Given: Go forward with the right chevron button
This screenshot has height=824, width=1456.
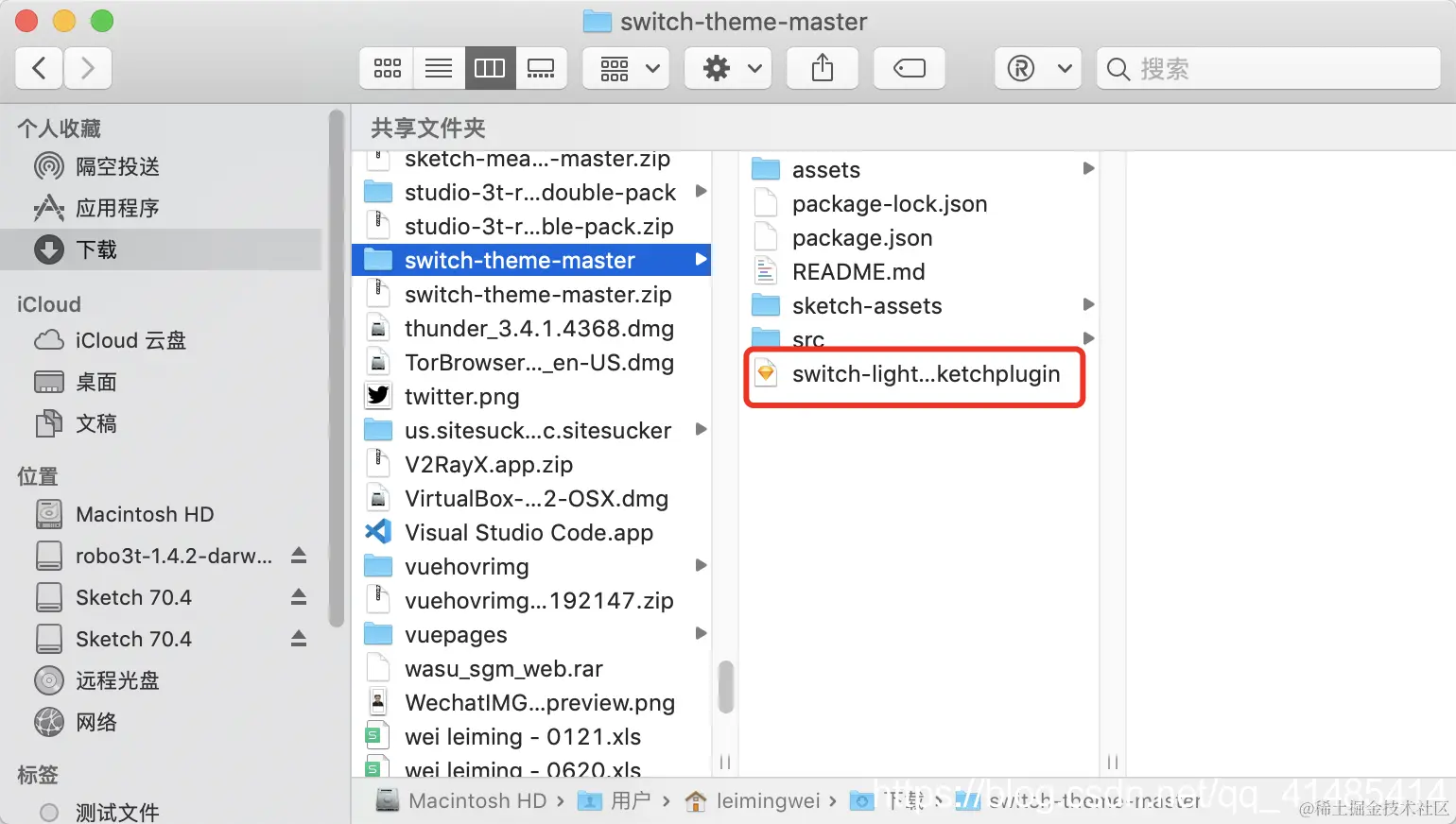Looking at the screenshot, I should pyautogui.click(x=88, y=68).
